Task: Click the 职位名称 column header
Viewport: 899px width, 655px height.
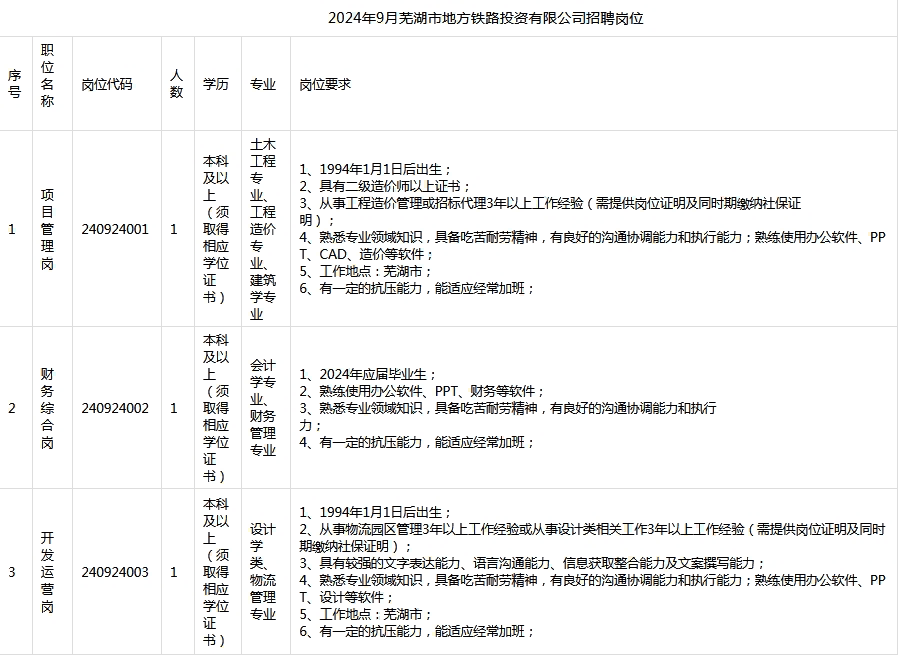Action: point(47,84)
